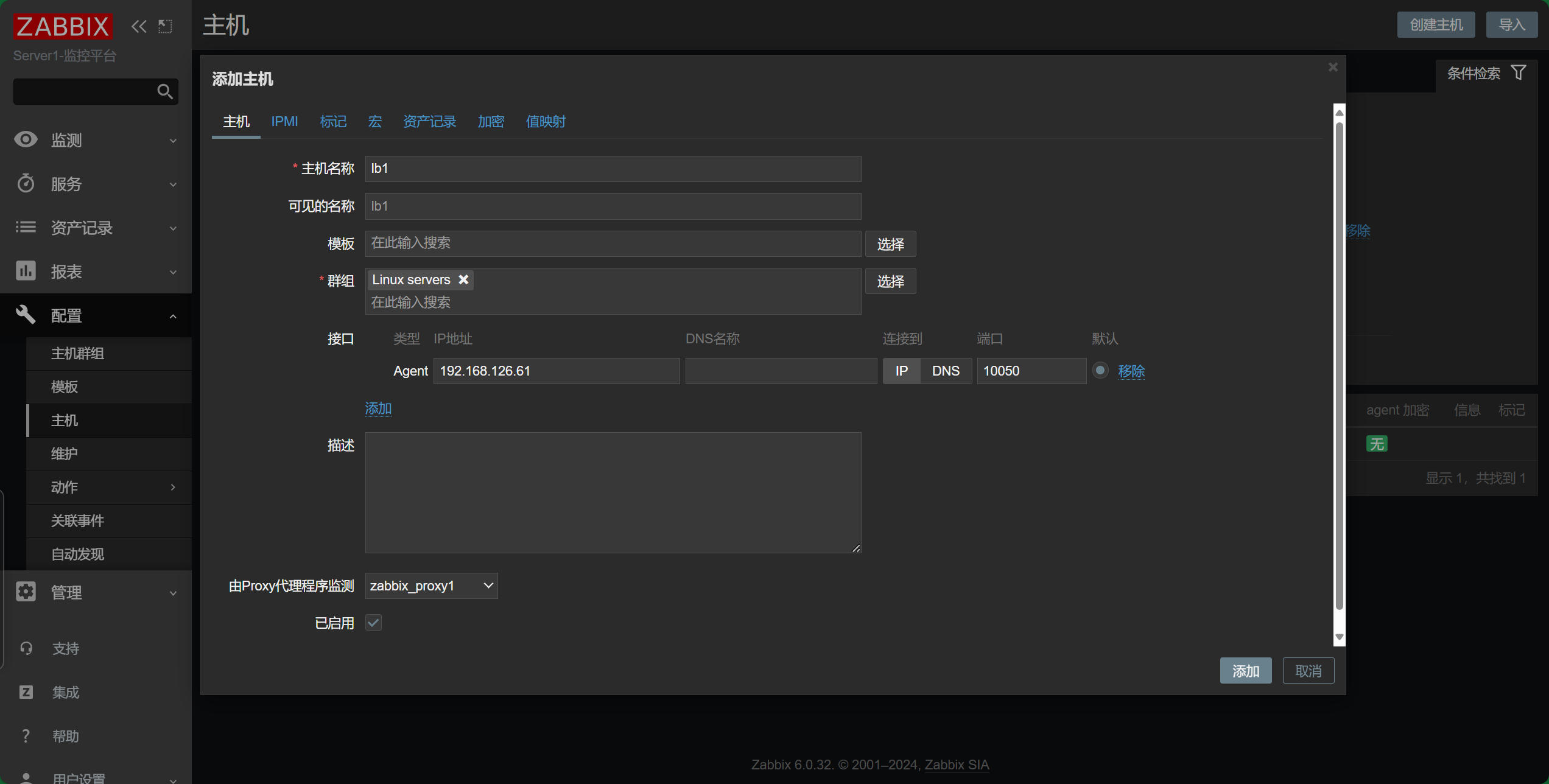This screenshot has width=1549, height=784.
Task: Open the 宏 tab
Action: pos(375,122)
